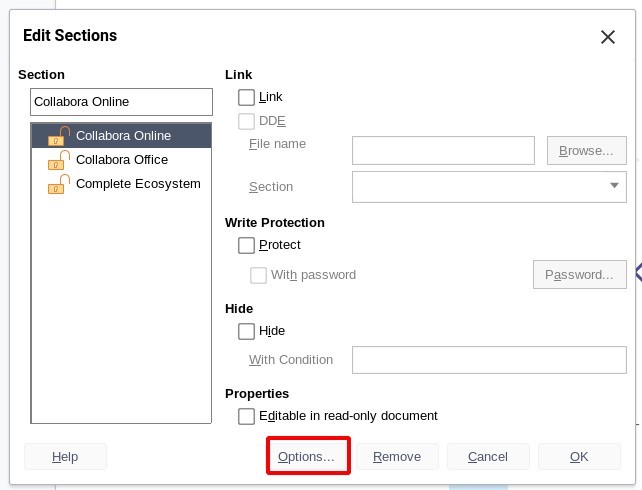Click the padlock icon beside Collabora Online

click(59, 136)
